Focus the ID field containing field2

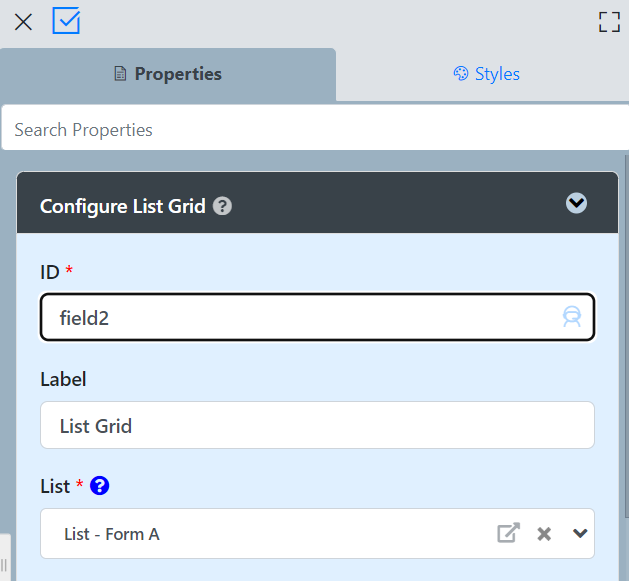pos(300,318)
